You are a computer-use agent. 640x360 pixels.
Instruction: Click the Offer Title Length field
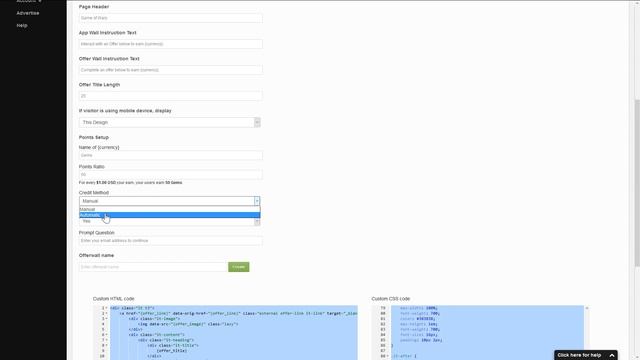click(x=171, y=96)
